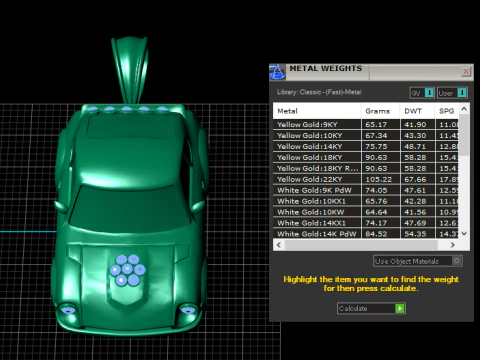Screen dimensions: 480x360
Task: Sort by the DWT column header
Action: tap(417, 111)
